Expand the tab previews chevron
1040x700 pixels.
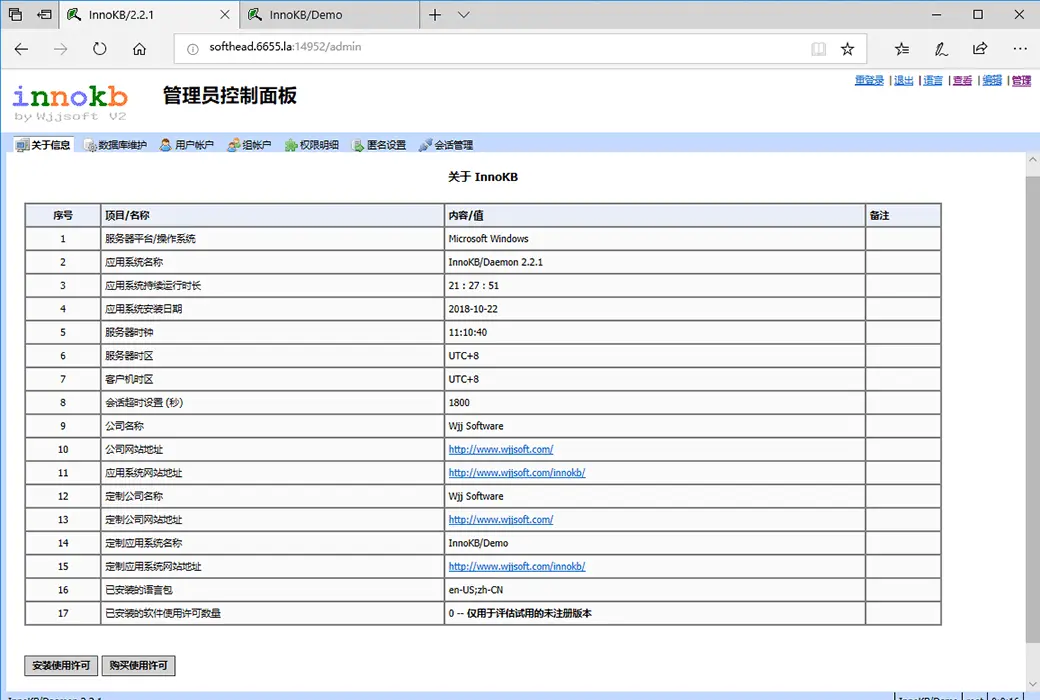[x=464, y=15]
